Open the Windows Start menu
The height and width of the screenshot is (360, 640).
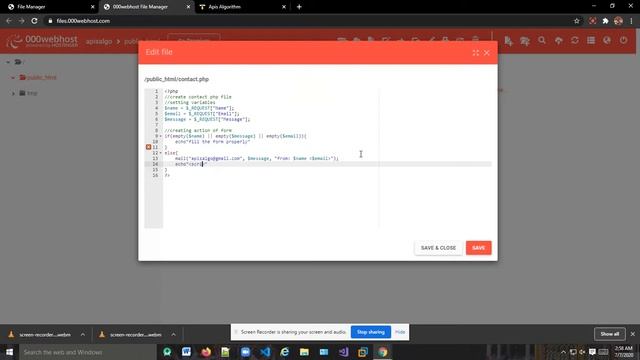[x=9, y=352]
